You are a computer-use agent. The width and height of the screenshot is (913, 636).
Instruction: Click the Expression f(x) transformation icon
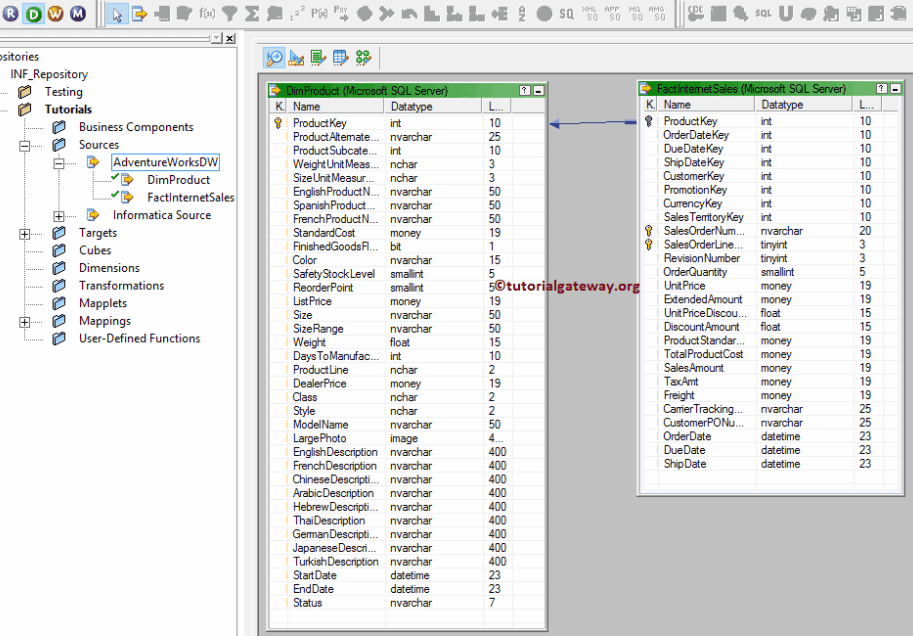208,14
